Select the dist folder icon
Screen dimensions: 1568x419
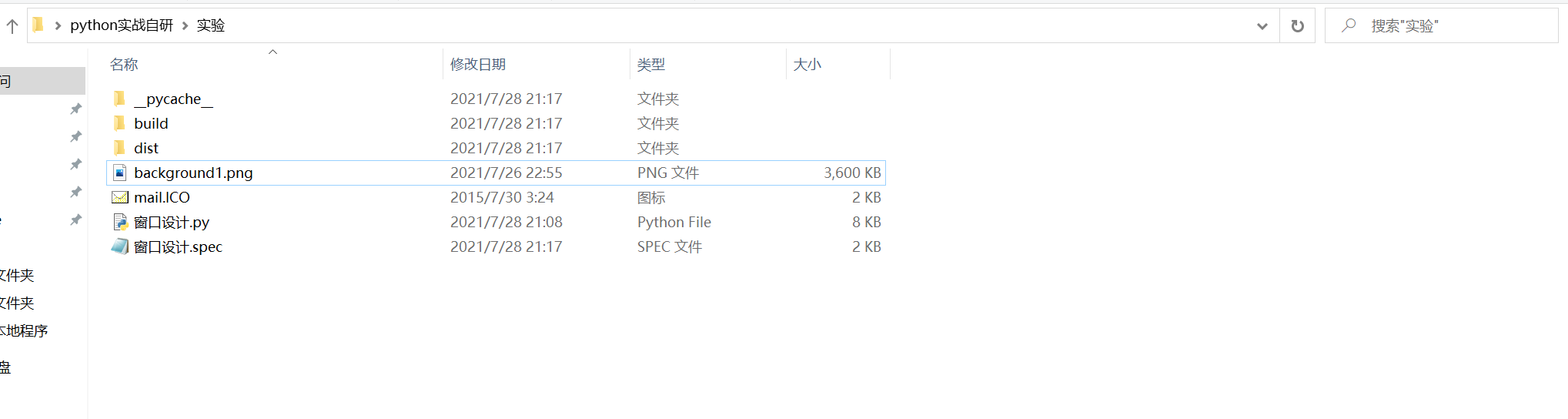(x=119, y=148)
